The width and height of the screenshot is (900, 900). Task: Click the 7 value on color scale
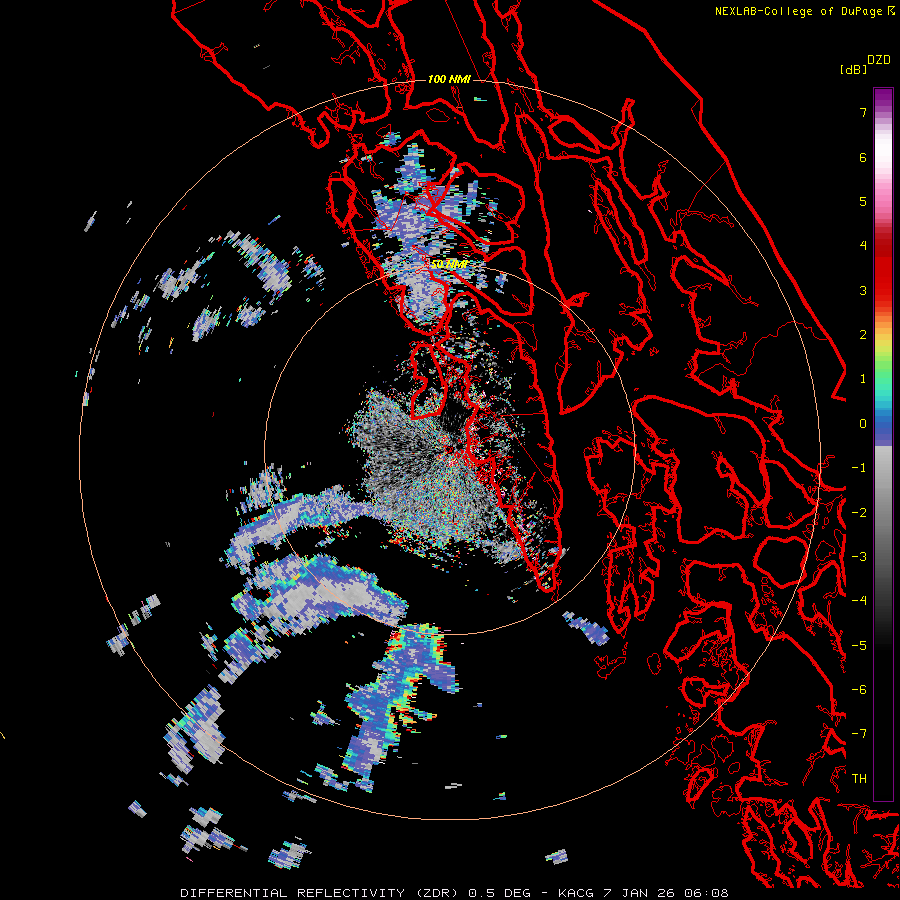[x=863, y=112]
